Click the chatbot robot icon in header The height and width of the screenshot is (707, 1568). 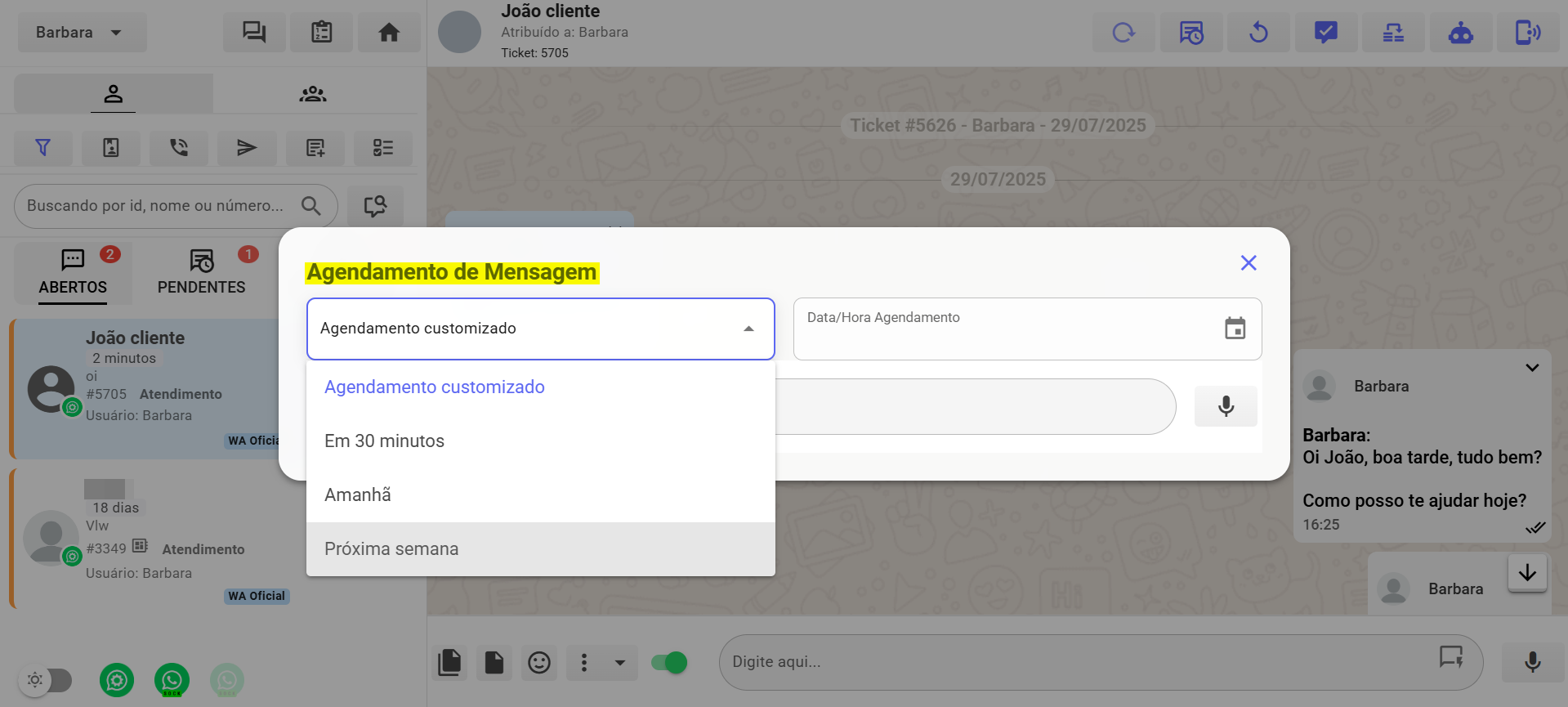[x=1460, y=33]
